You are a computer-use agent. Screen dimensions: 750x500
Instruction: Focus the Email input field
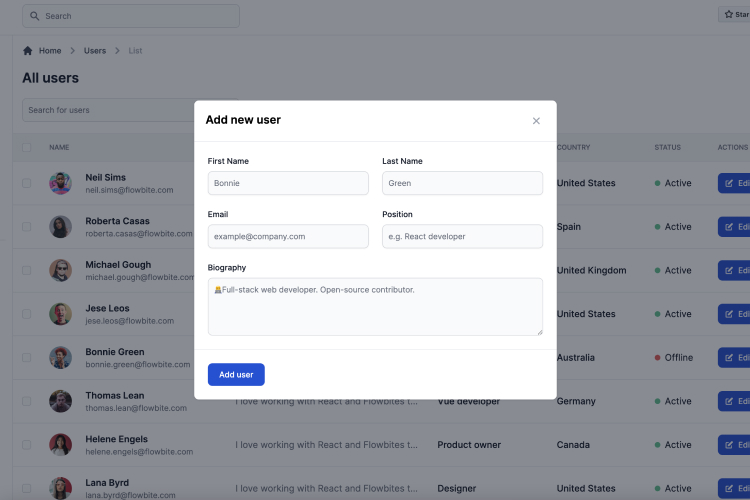pos(288,236)
